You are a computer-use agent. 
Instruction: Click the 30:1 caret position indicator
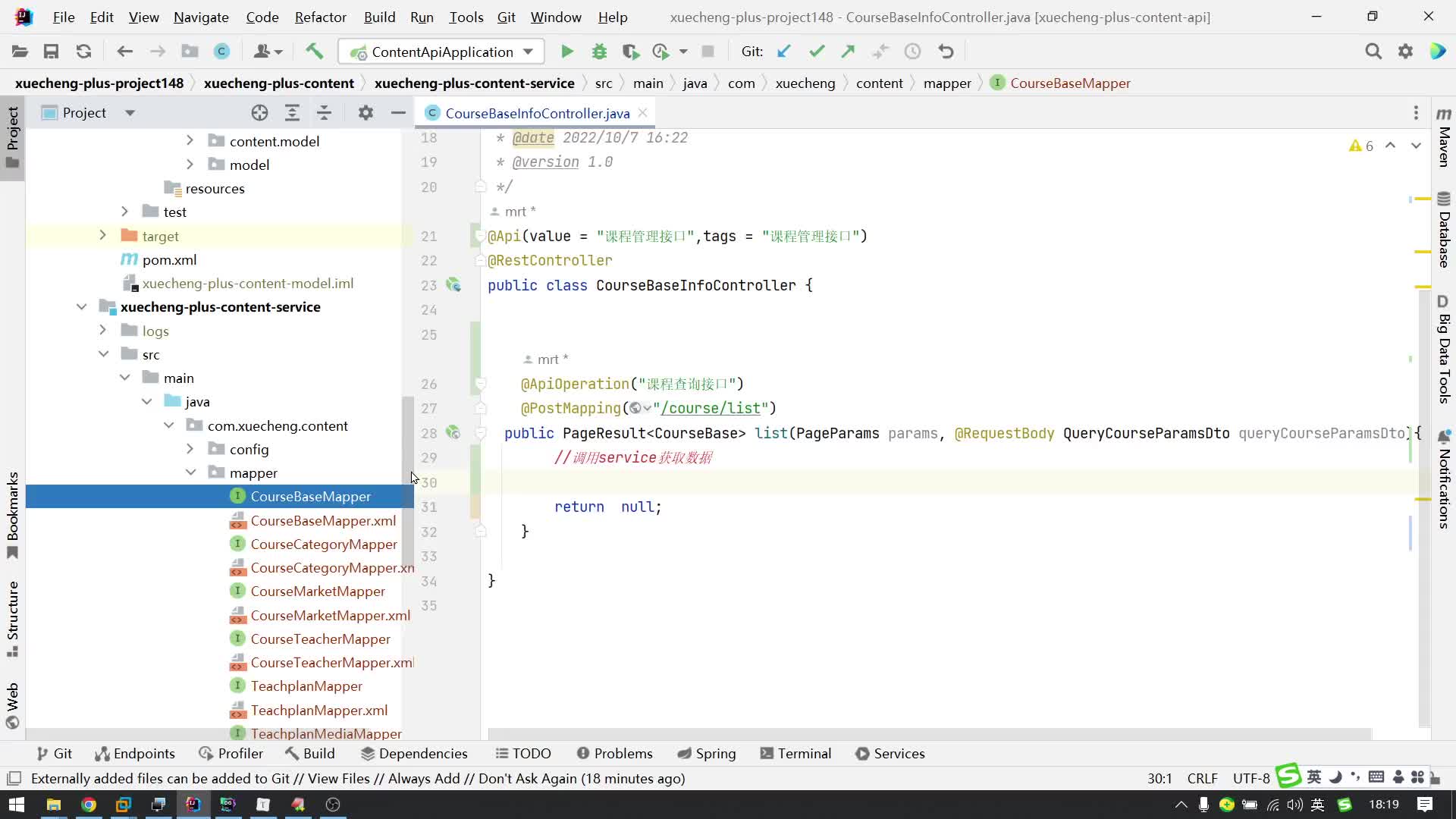click(x=1159, y=779)
